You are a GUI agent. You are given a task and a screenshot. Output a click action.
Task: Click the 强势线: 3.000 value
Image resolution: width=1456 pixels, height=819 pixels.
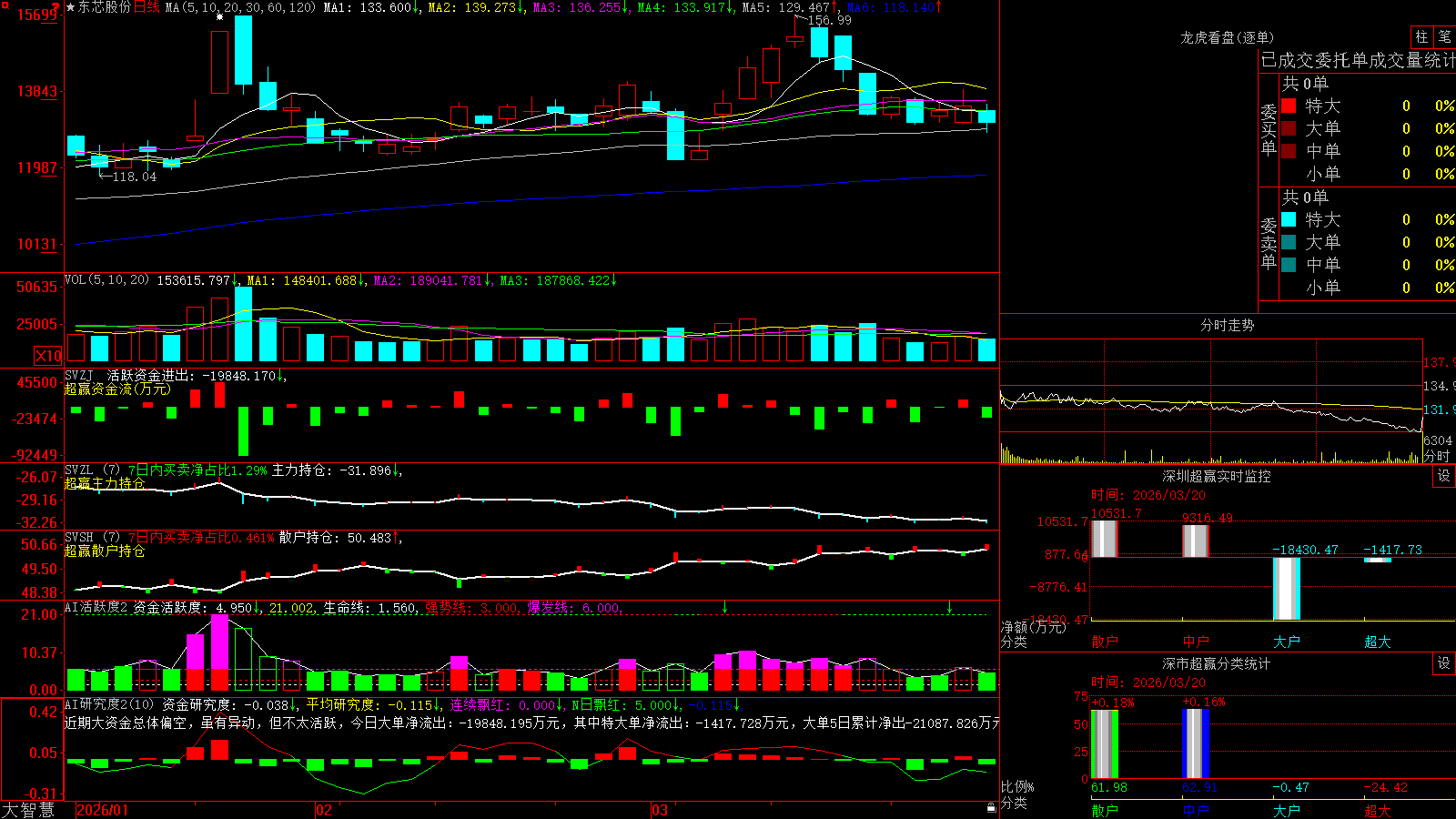click(472, 608)
